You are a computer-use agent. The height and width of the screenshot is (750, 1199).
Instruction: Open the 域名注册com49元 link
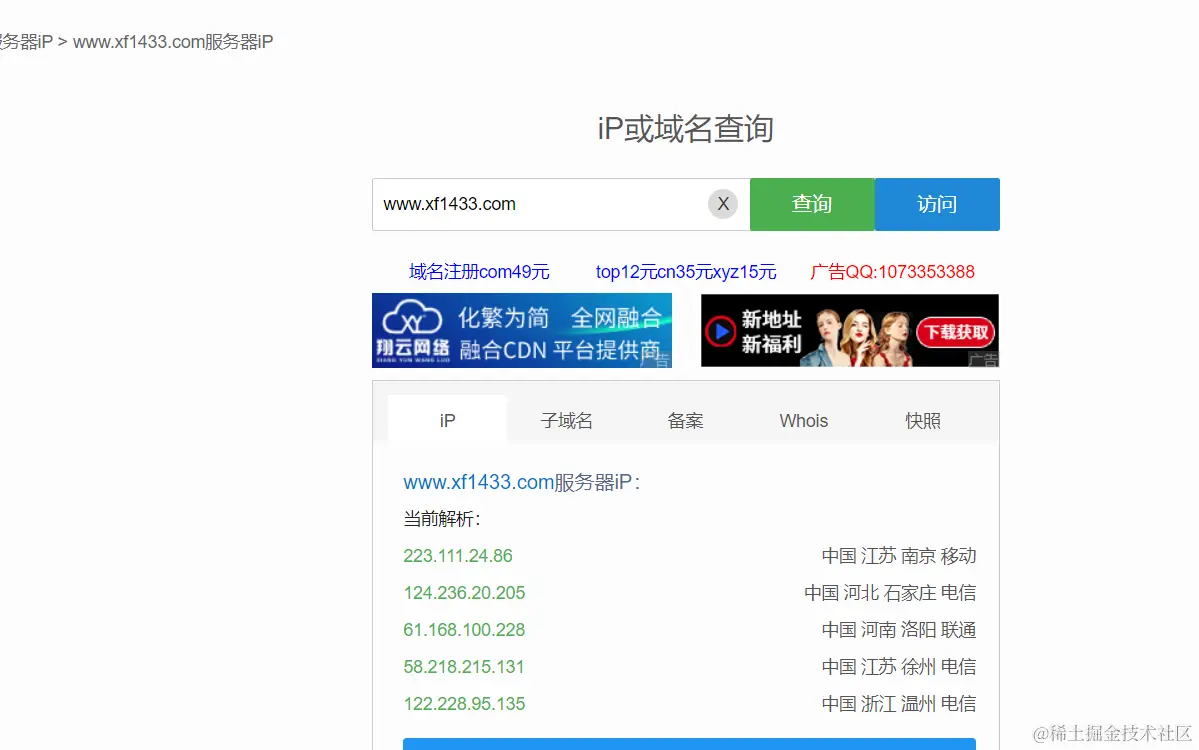(479, 271)
